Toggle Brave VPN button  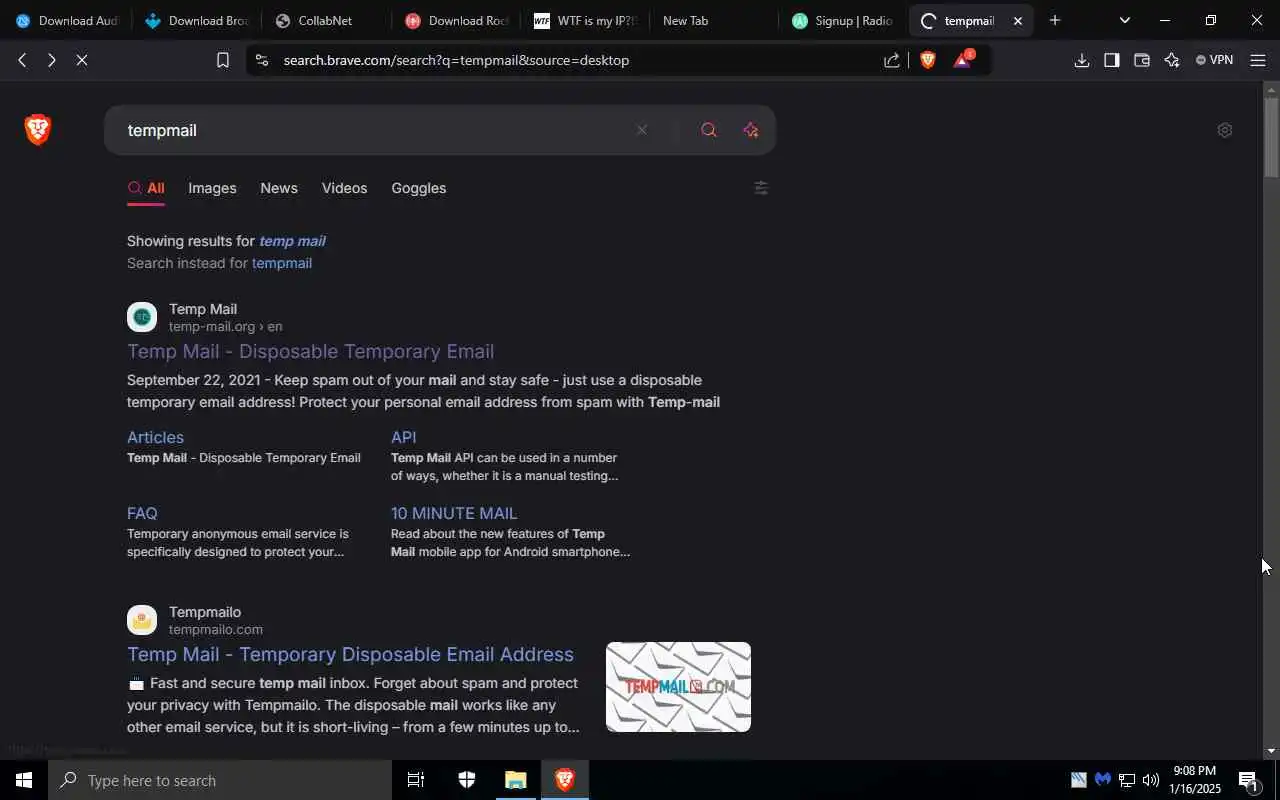coord(1214,60)
